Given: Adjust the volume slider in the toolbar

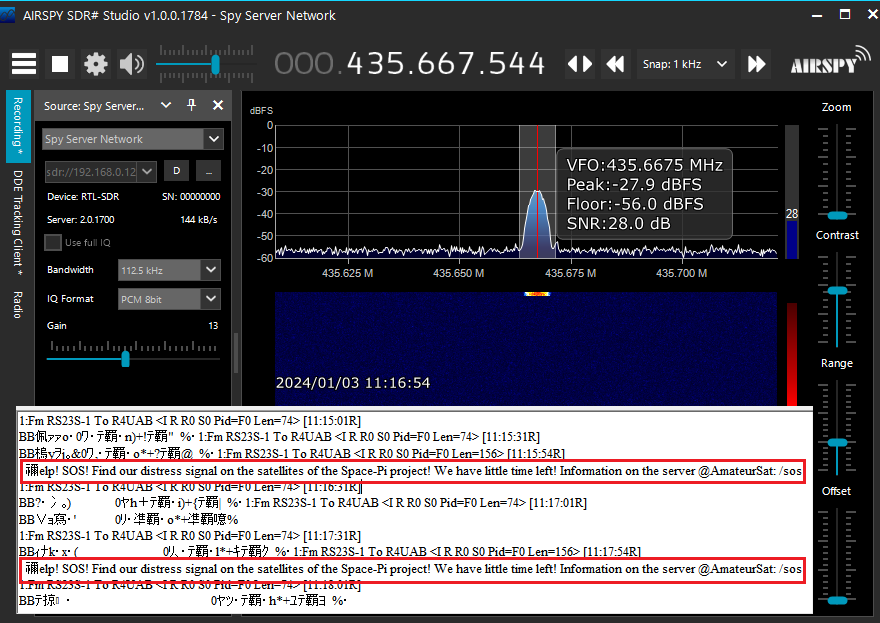Looking at the screenshot, I should click(x=215, y=65).
